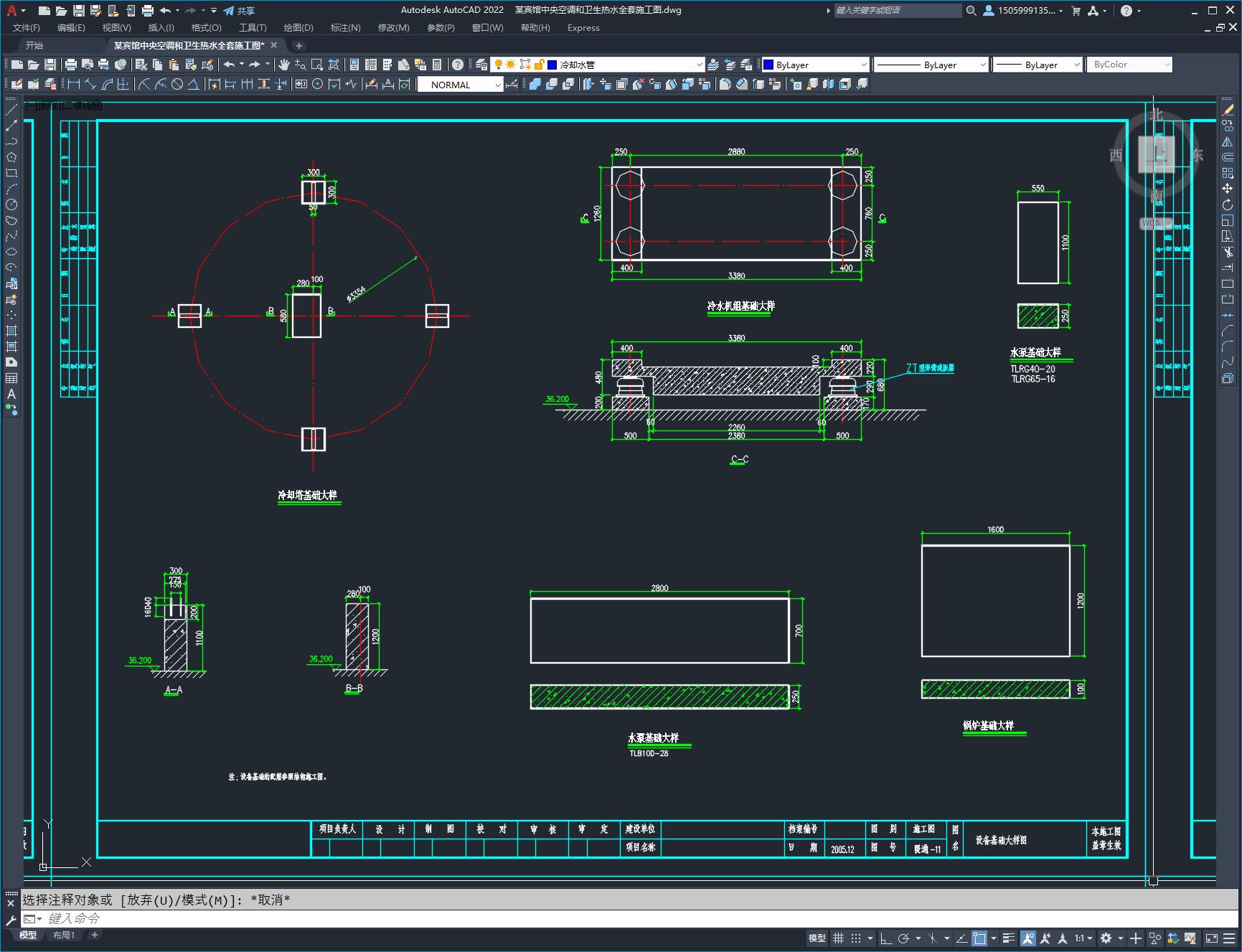This screenshot has height=952, width=1242.
Task: Expand the workspace switching gear dropdown arrow
Action: [1120, 938]
